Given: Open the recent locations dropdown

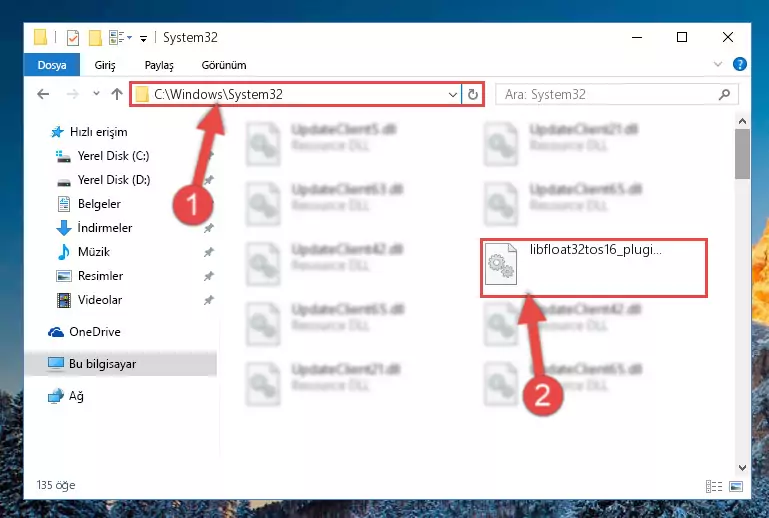Looking at the screenshot, I should tap(96, 93).
